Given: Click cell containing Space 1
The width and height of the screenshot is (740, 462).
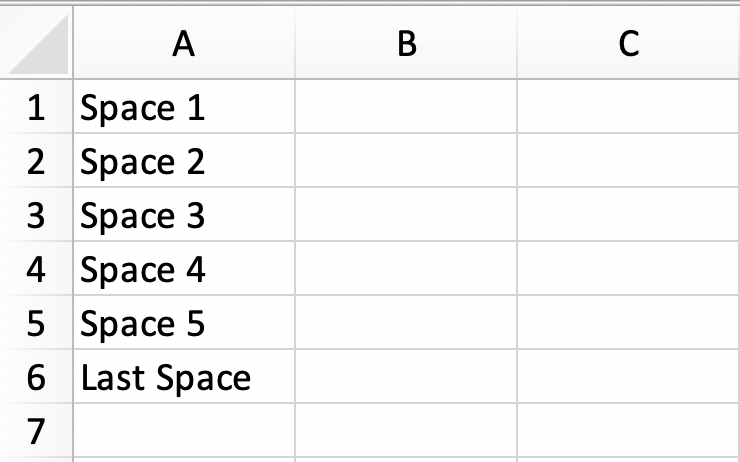Looking at the screenshot, I should [184, 107].
